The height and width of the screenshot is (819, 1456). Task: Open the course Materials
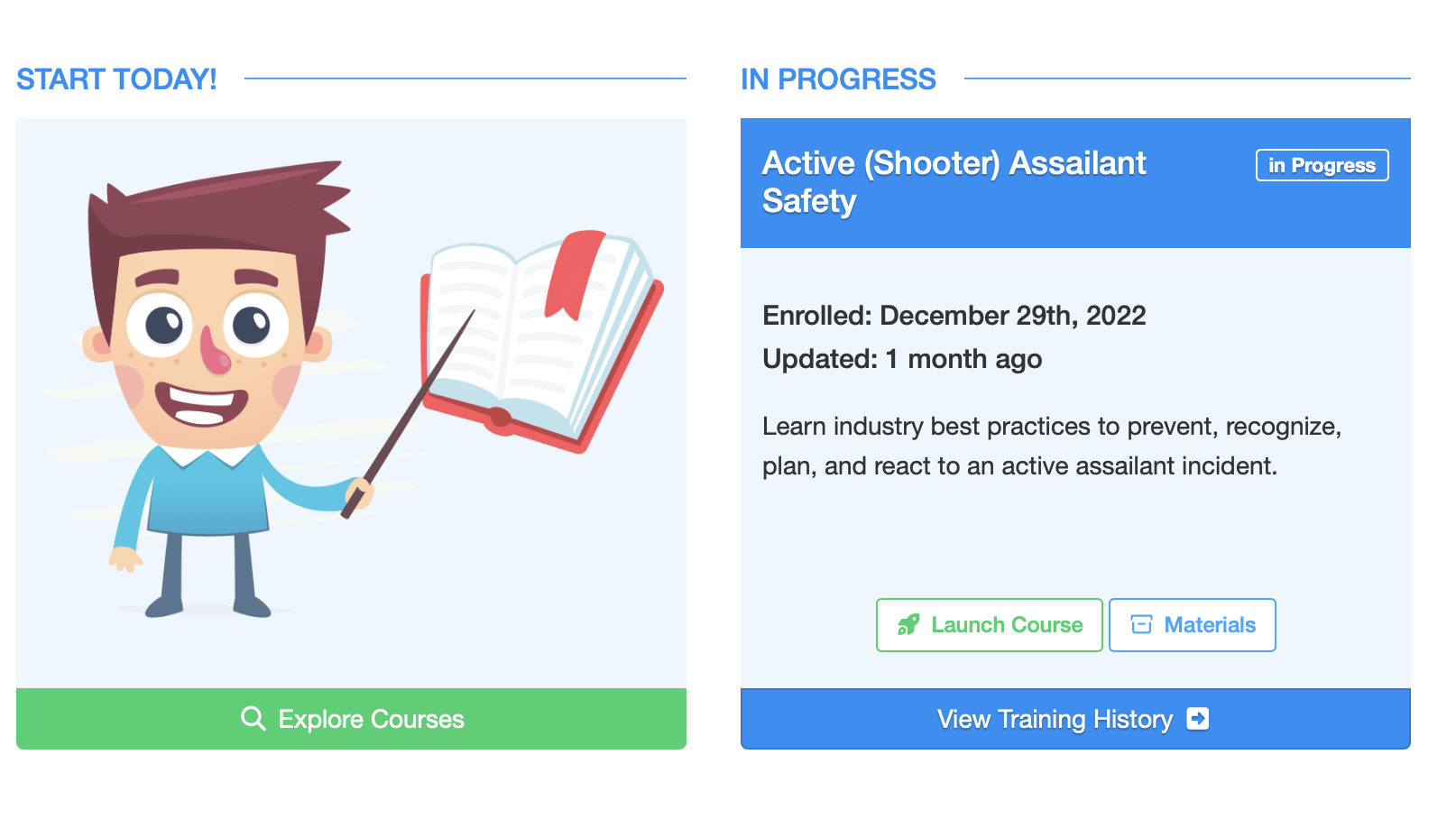coord(1192,625)
